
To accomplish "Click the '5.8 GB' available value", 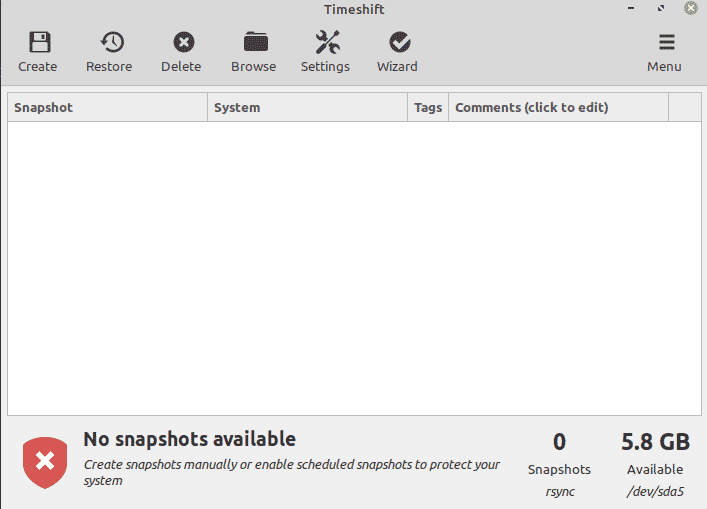I will 655,442.
